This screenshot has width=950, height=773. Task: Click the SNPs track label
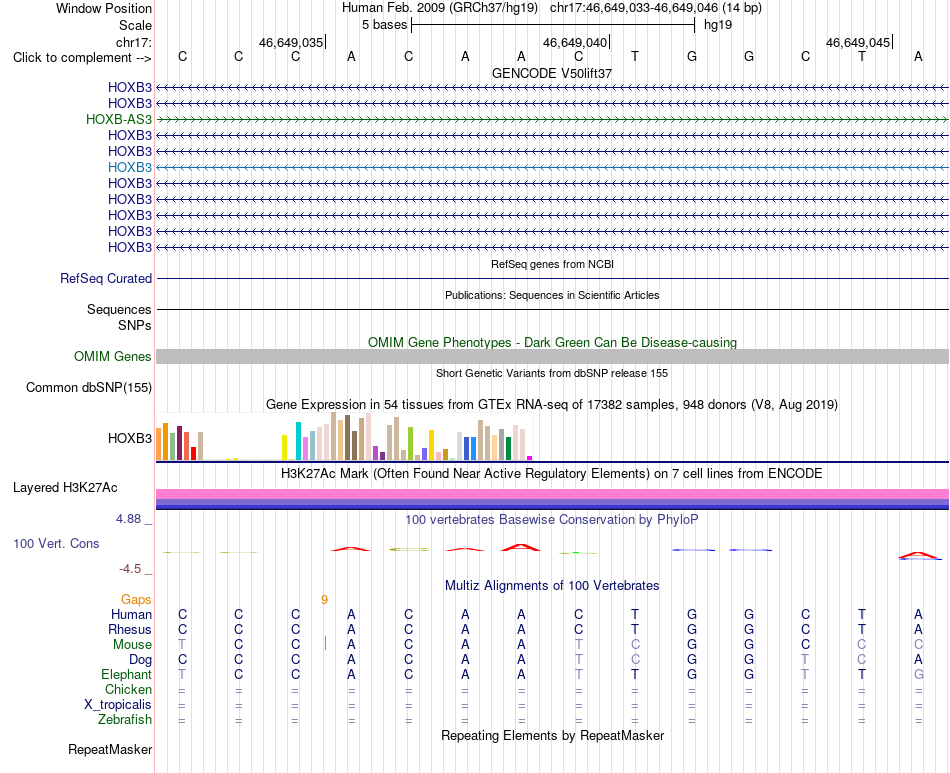coord(135,325)
